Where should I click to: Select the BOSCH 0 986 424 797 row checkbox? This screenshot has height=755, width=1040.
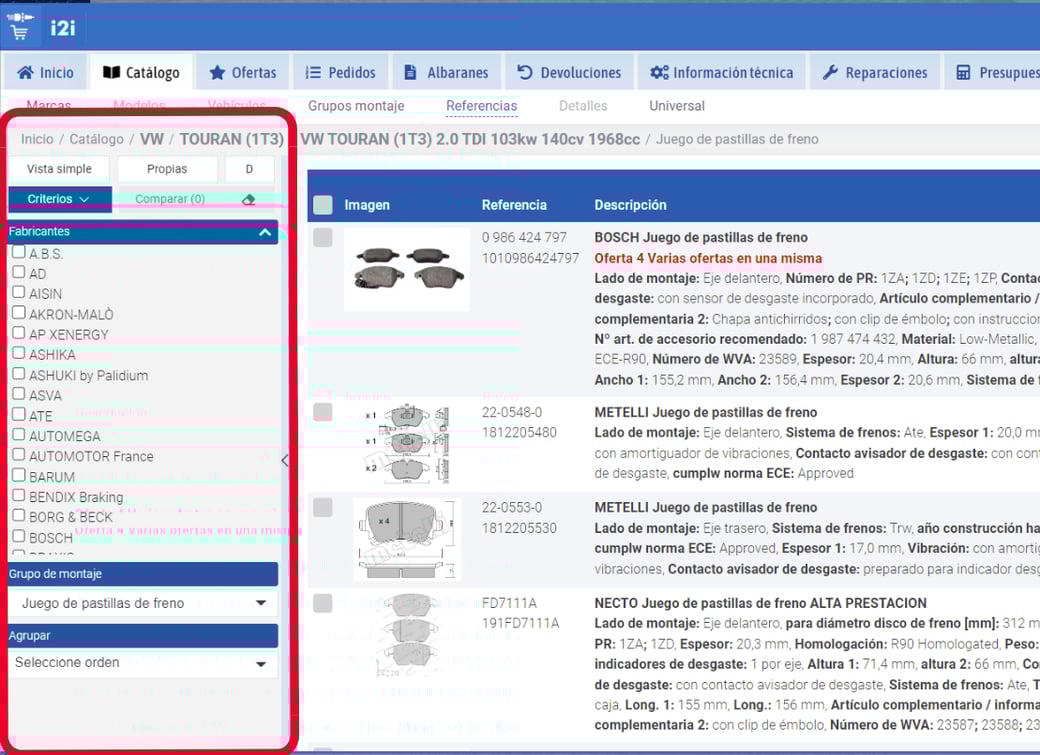click(x=323, y=237)
